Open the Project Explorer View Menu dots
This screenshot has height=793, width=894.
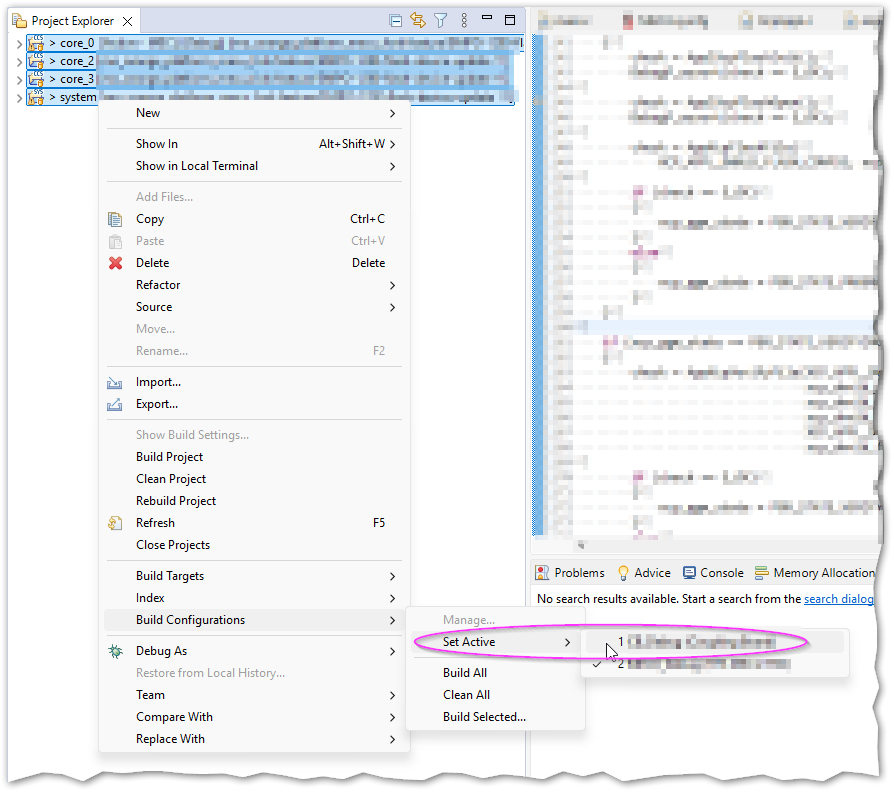coord(464,21)
